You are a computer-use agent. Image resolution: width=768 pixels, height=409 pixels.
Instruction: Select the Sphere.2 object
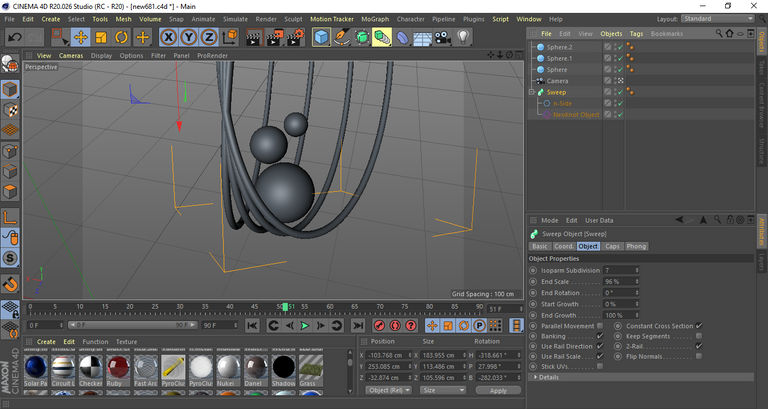(x=559, y=47)
